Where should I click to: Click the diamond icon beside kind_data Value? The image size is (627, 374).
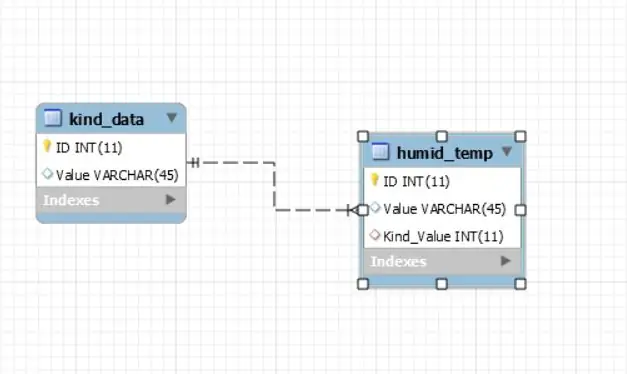[47, 174]
